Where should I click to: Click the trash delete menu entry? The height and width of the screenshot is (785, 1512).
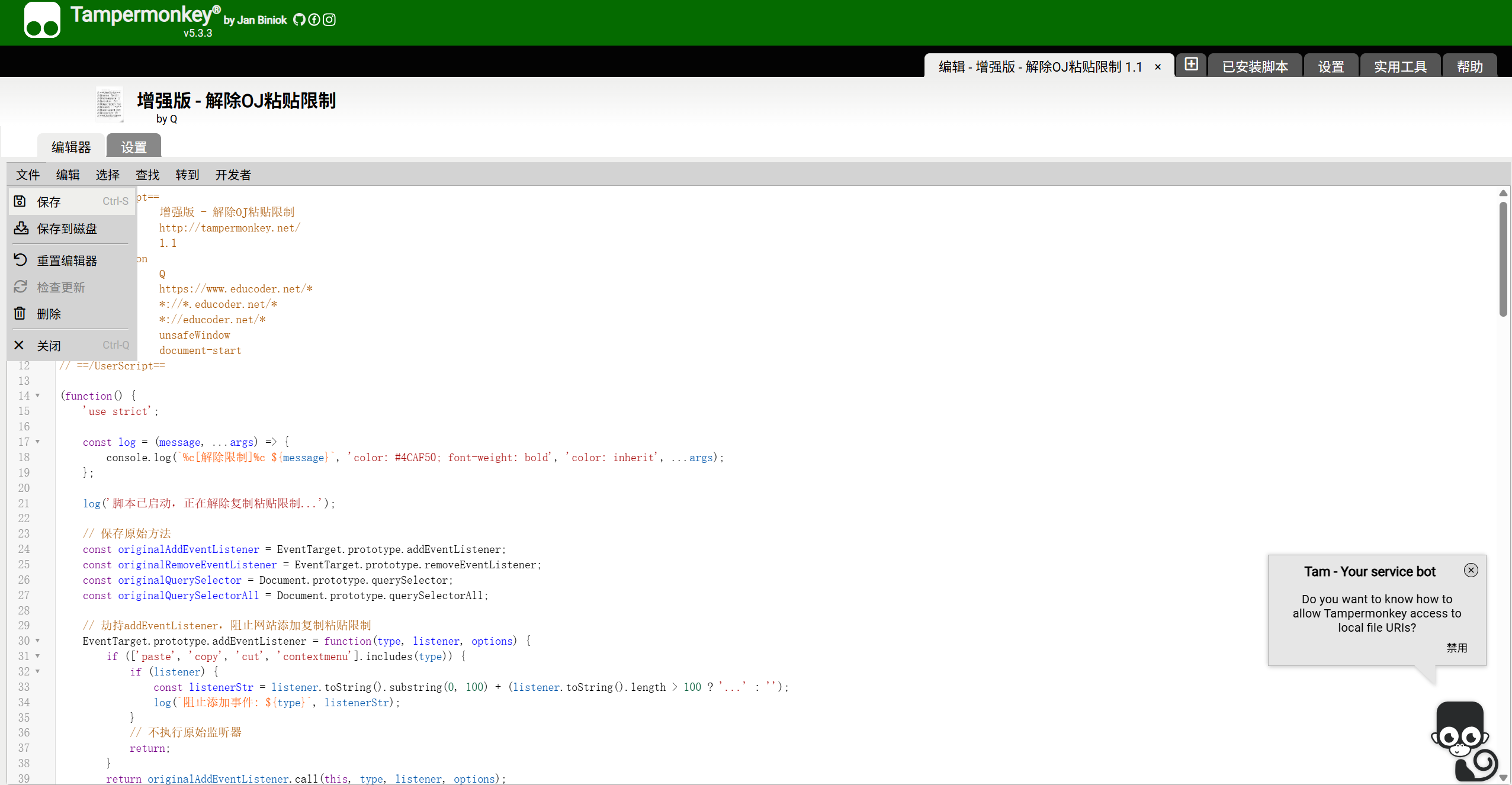(49, 314)
